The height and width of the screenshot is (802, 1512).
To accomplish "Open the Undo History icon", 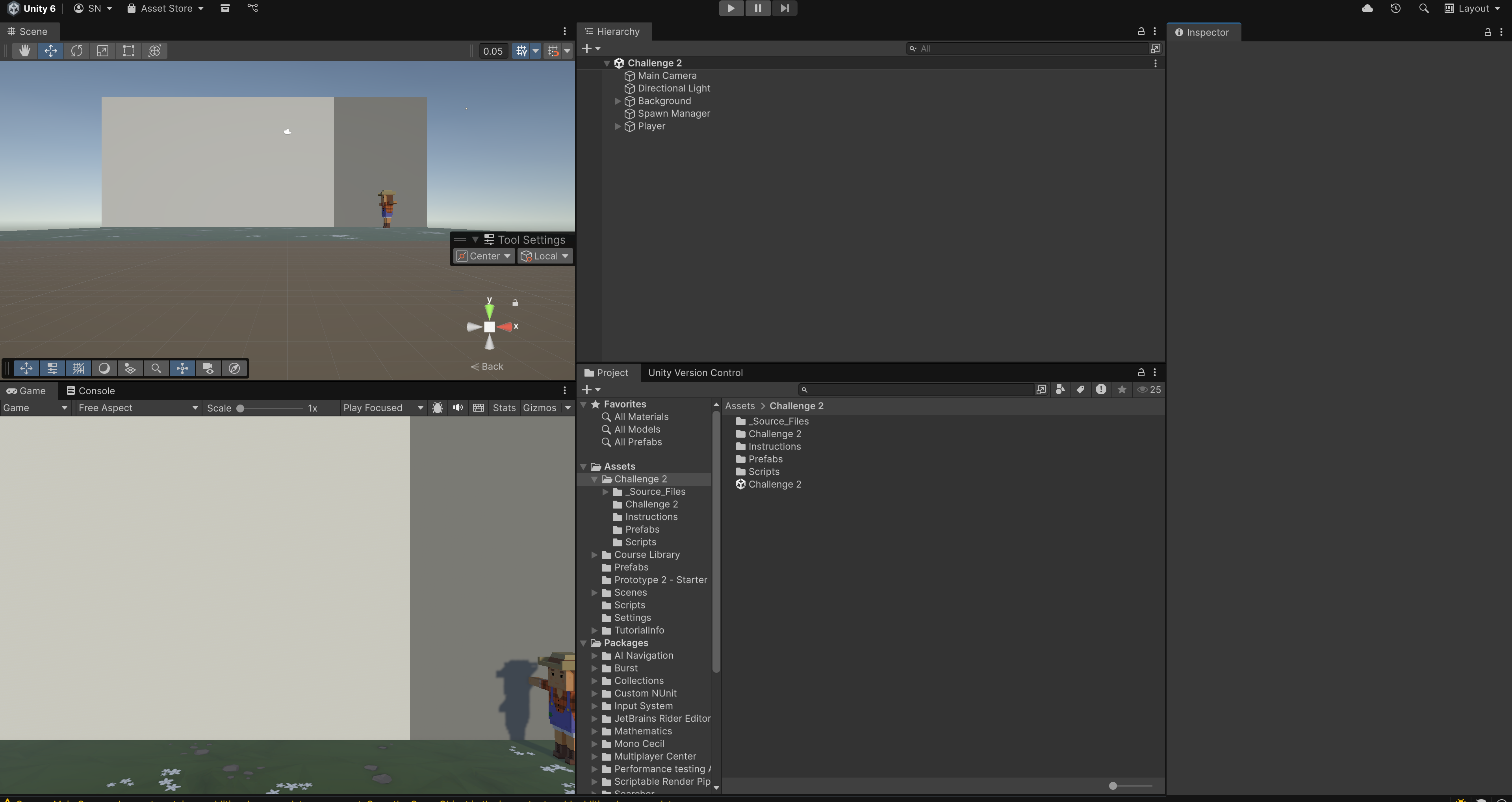I will 1395,8.
